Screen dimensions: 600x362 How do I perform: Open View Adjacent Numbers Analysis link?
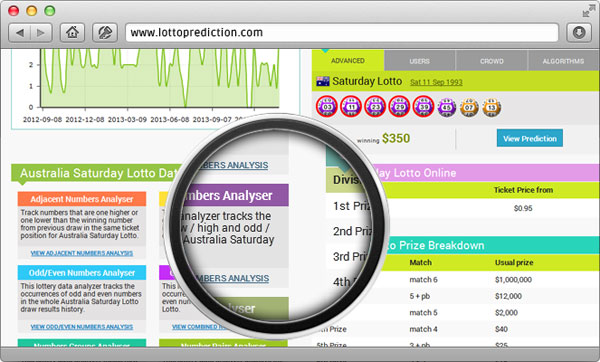pos(82,253)
